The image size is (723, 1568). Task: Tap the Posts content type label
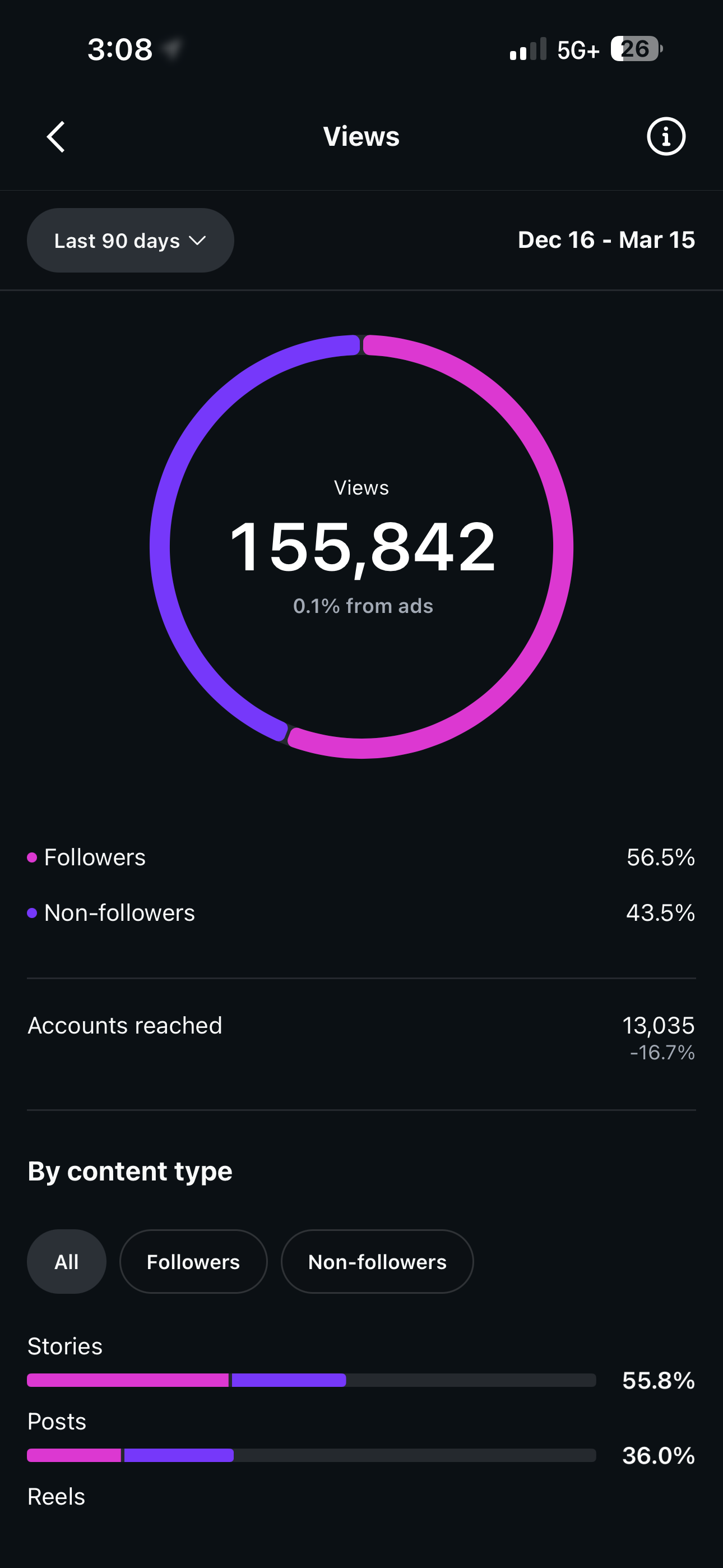pyautogui.click(x=57, y=1421)
